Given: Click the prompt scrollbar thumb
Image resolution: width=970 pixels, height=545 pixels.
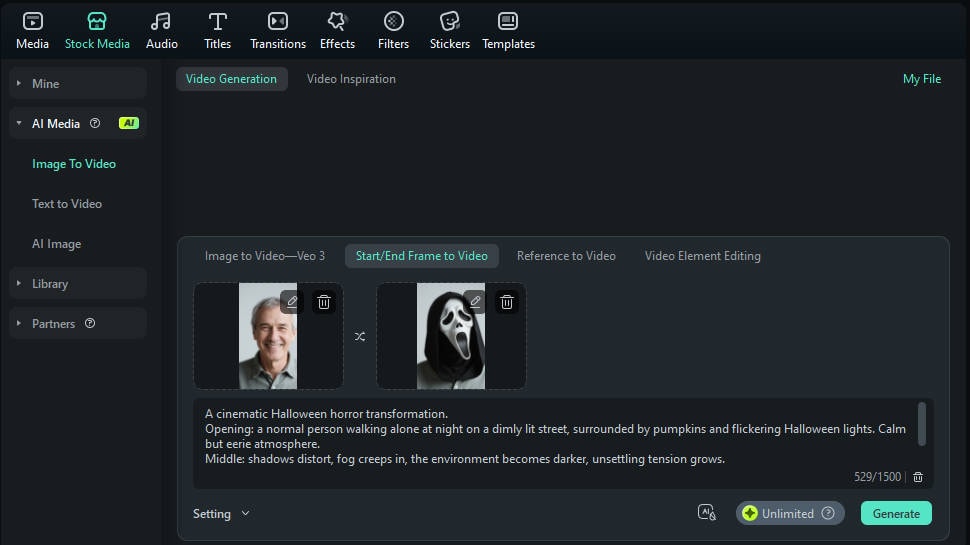Looking at the screenshot, I should tap(922, 424).
